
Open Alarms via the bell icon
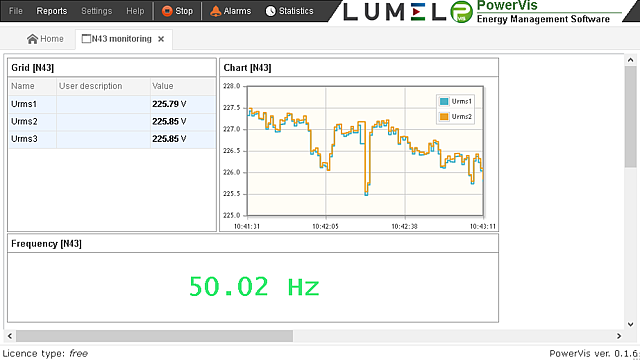click(215, 11)
